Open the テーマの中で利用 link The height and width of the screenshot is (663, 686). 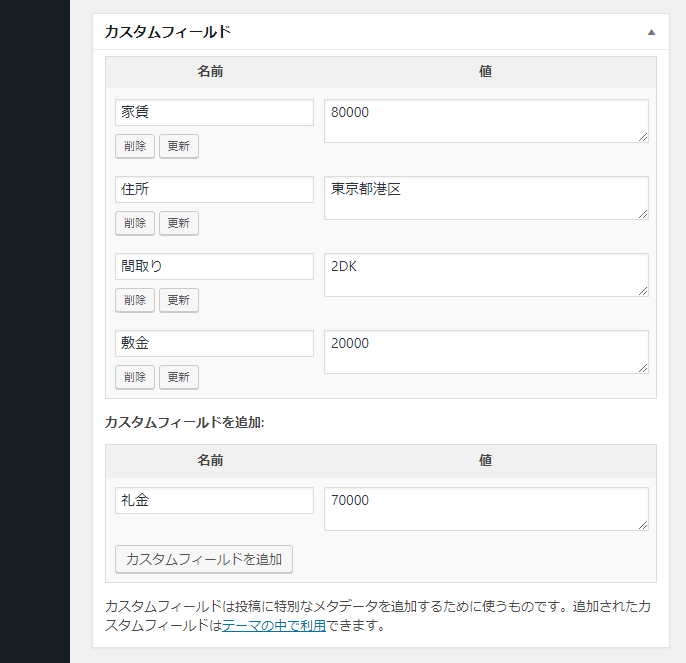[273, 626]
